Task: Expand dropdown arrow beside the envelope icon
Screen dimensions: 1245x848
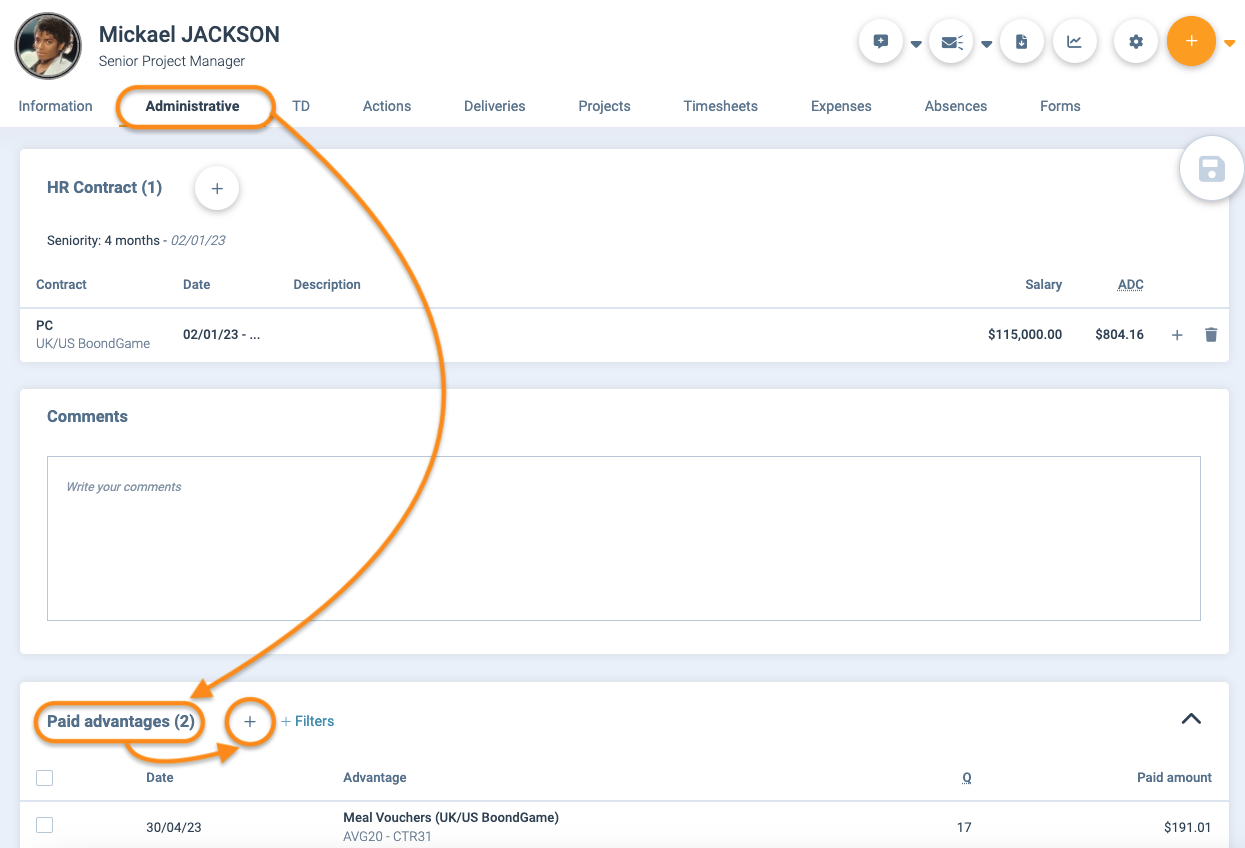Action: (986, 44)
